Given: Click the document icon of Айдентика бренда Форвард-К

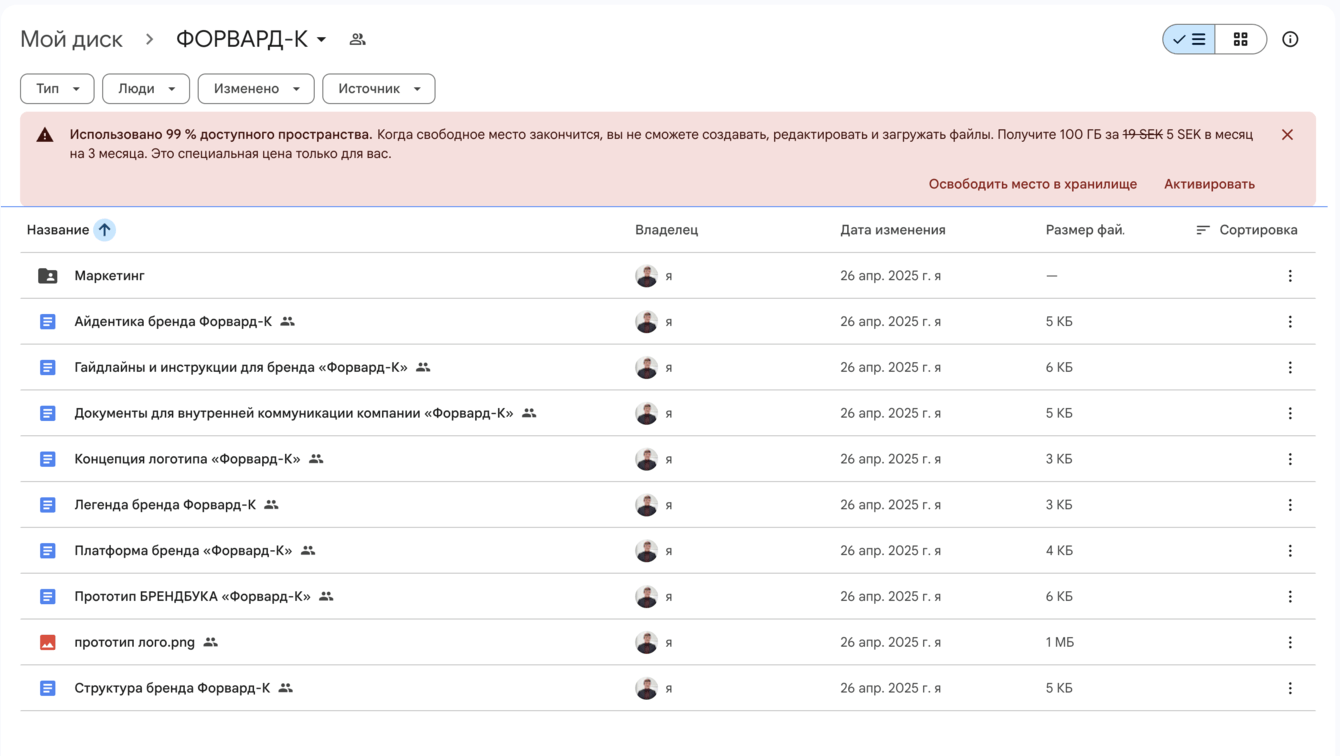Looking at the screenshot, I should coord(47,322).
